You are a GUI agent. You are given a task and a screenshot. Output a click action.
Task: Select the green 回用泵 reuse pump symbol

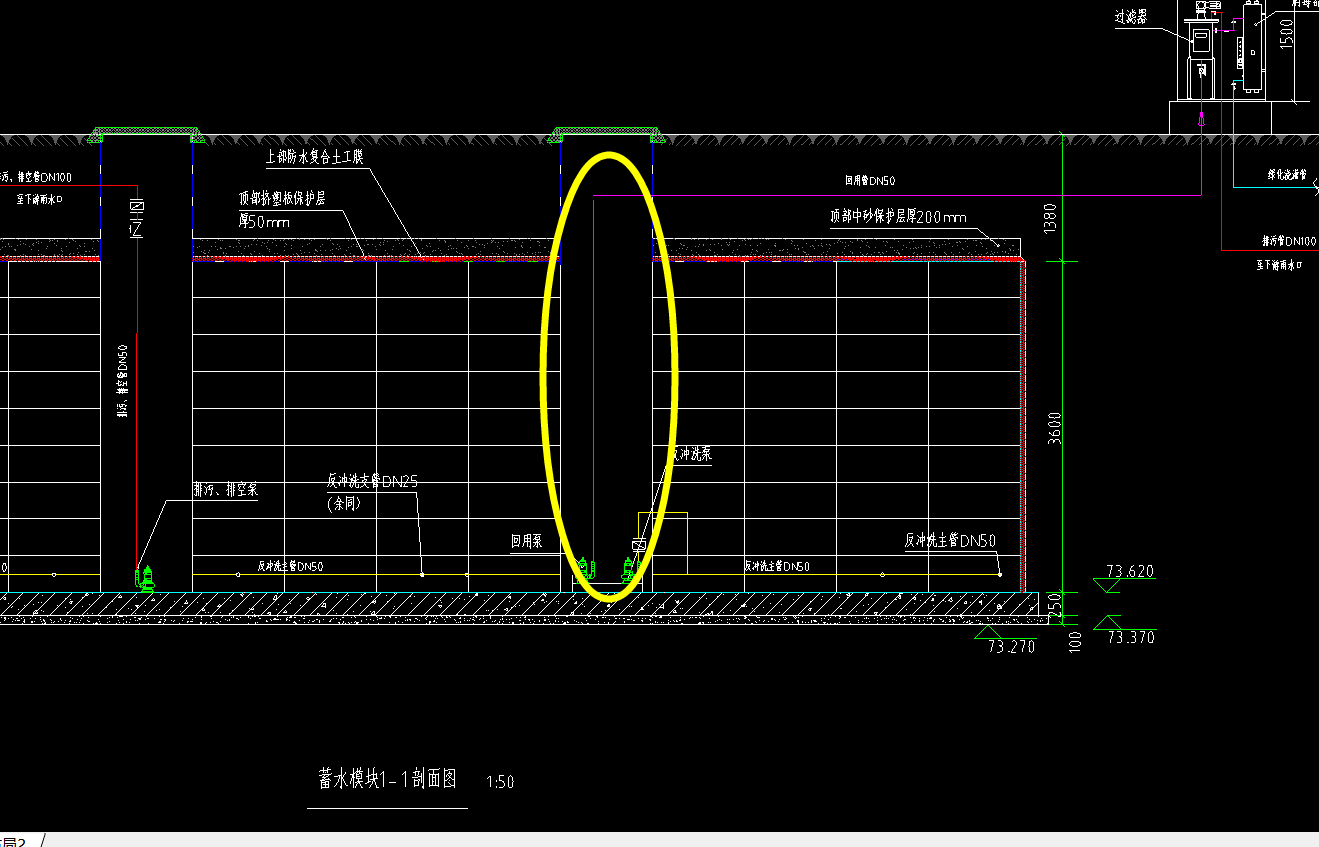pos(586,568)
